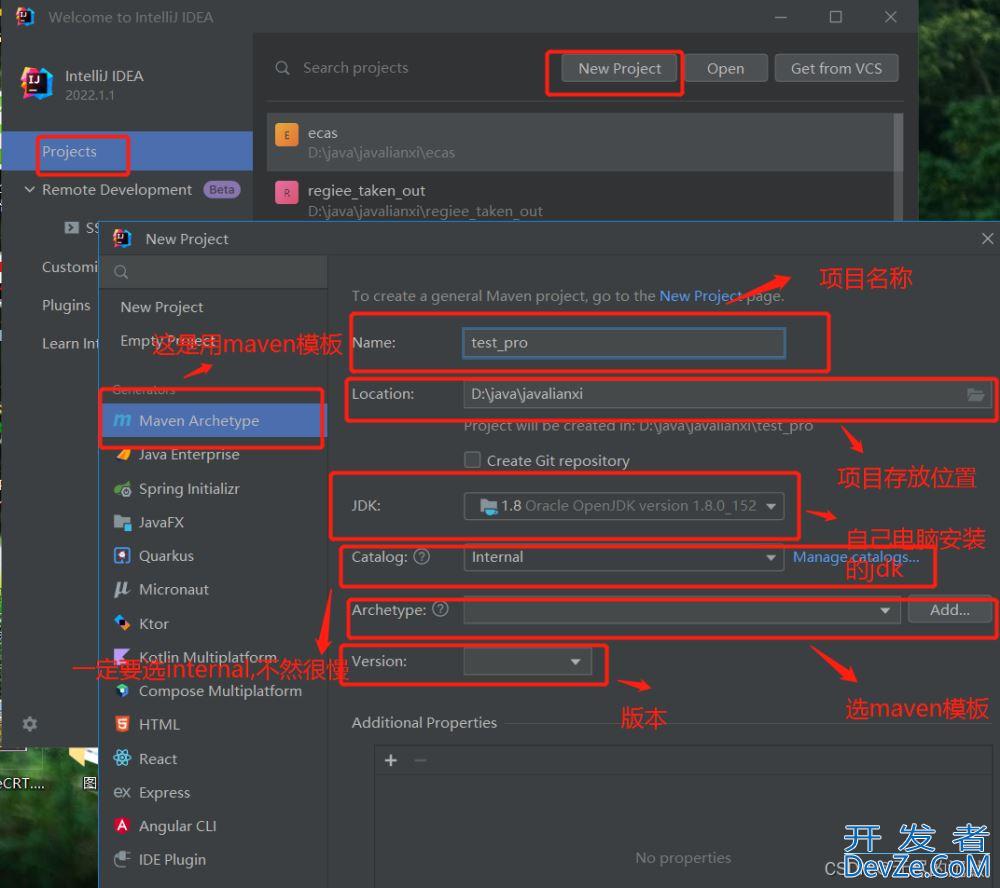Click the Micronaut generator icon
Image resolution: width=1000 pixels, height=888 pixels.
[122, 589]
